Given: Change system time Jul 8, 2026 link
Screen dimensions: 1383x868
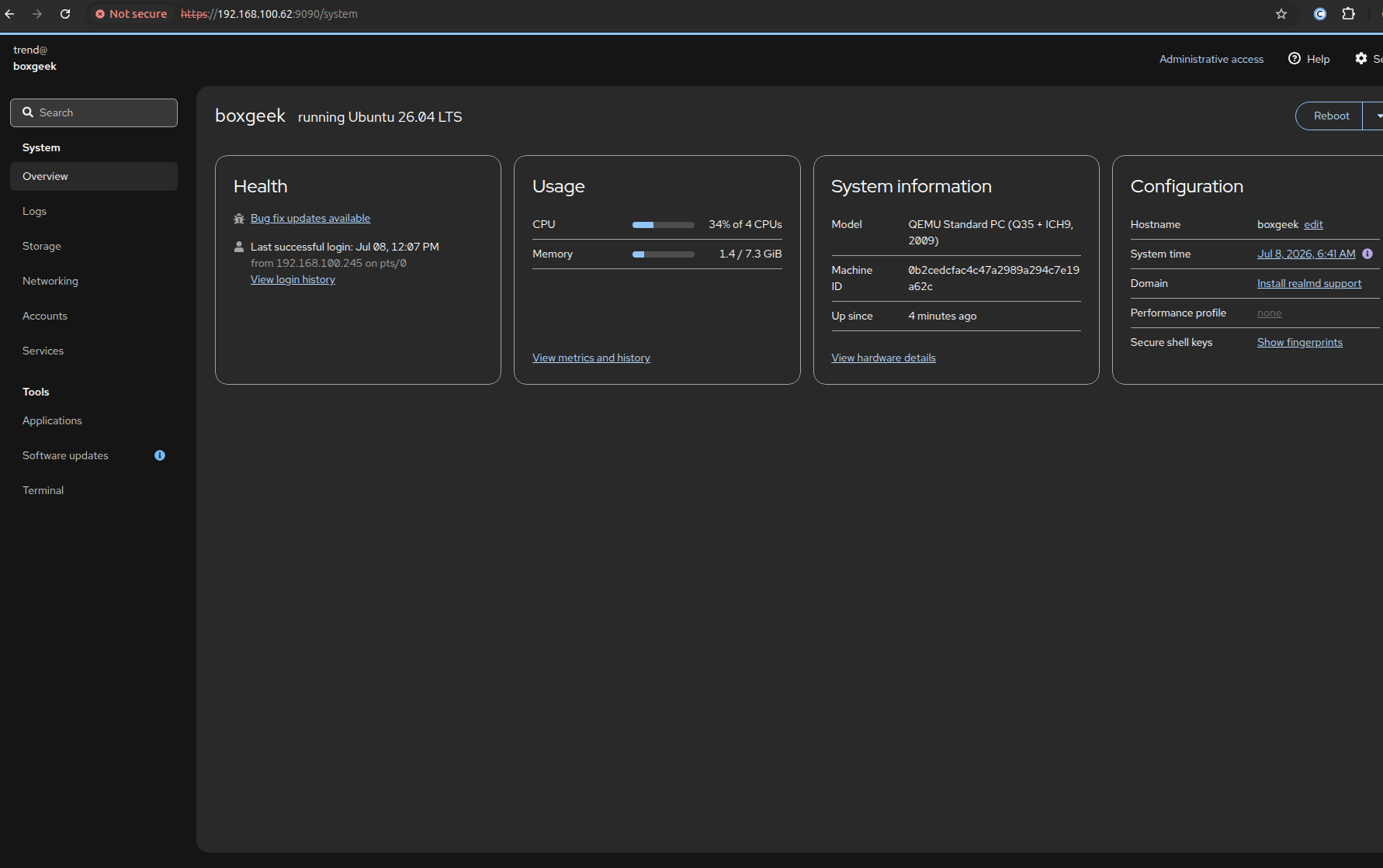Looking at the screenshot, I should 1306,254.
